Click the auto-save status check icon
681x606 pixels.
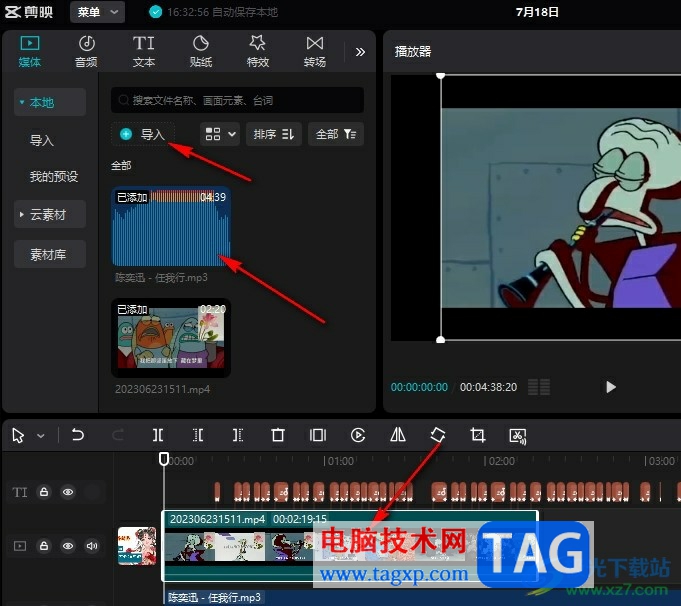pyautogui.click(x=155, y=12)
